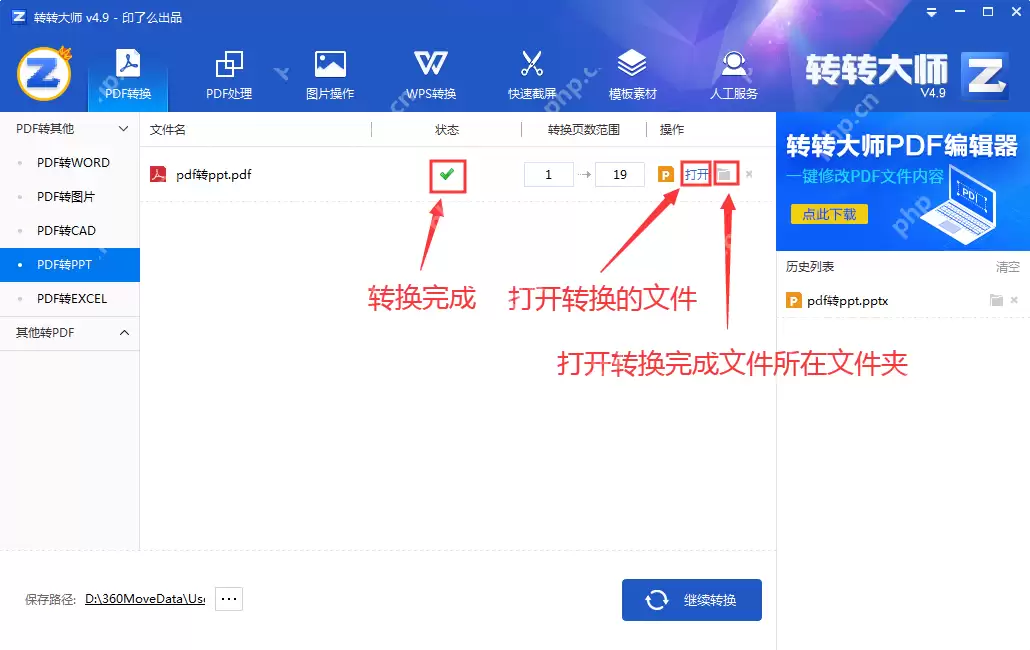Select the PDF转换 tool in the top toolbar

click(x=127, y=75)
